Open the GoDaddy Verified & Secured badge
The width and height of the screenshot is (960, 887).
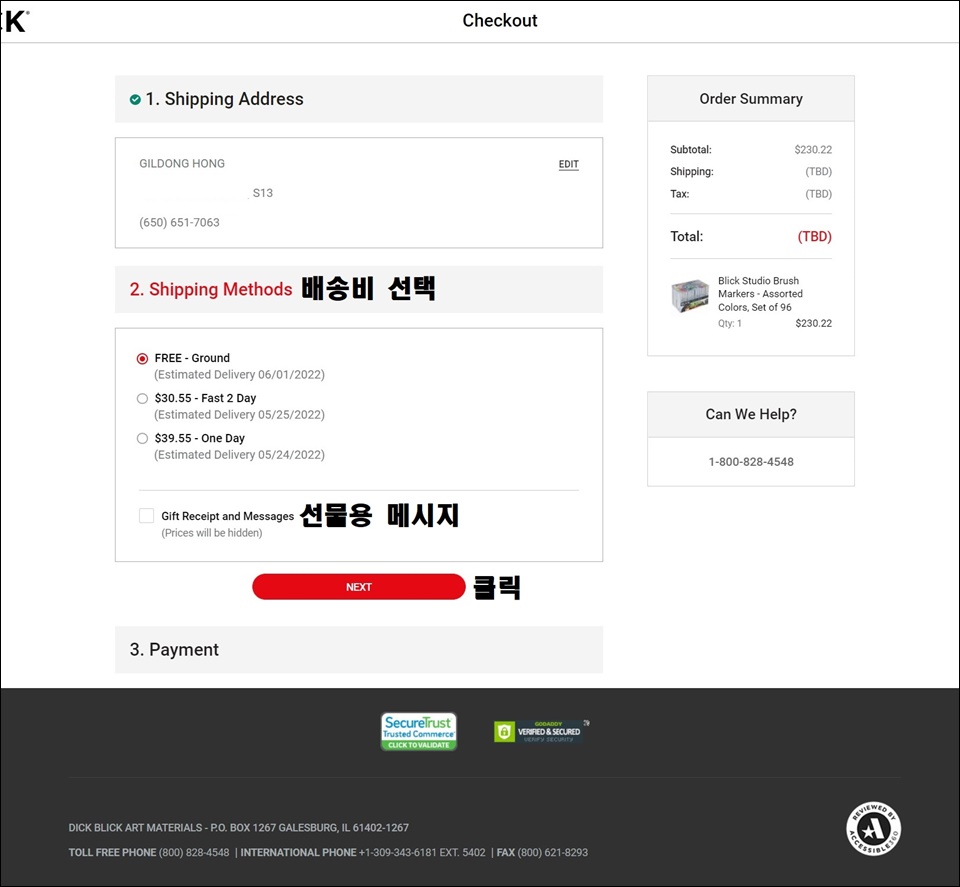541,732
